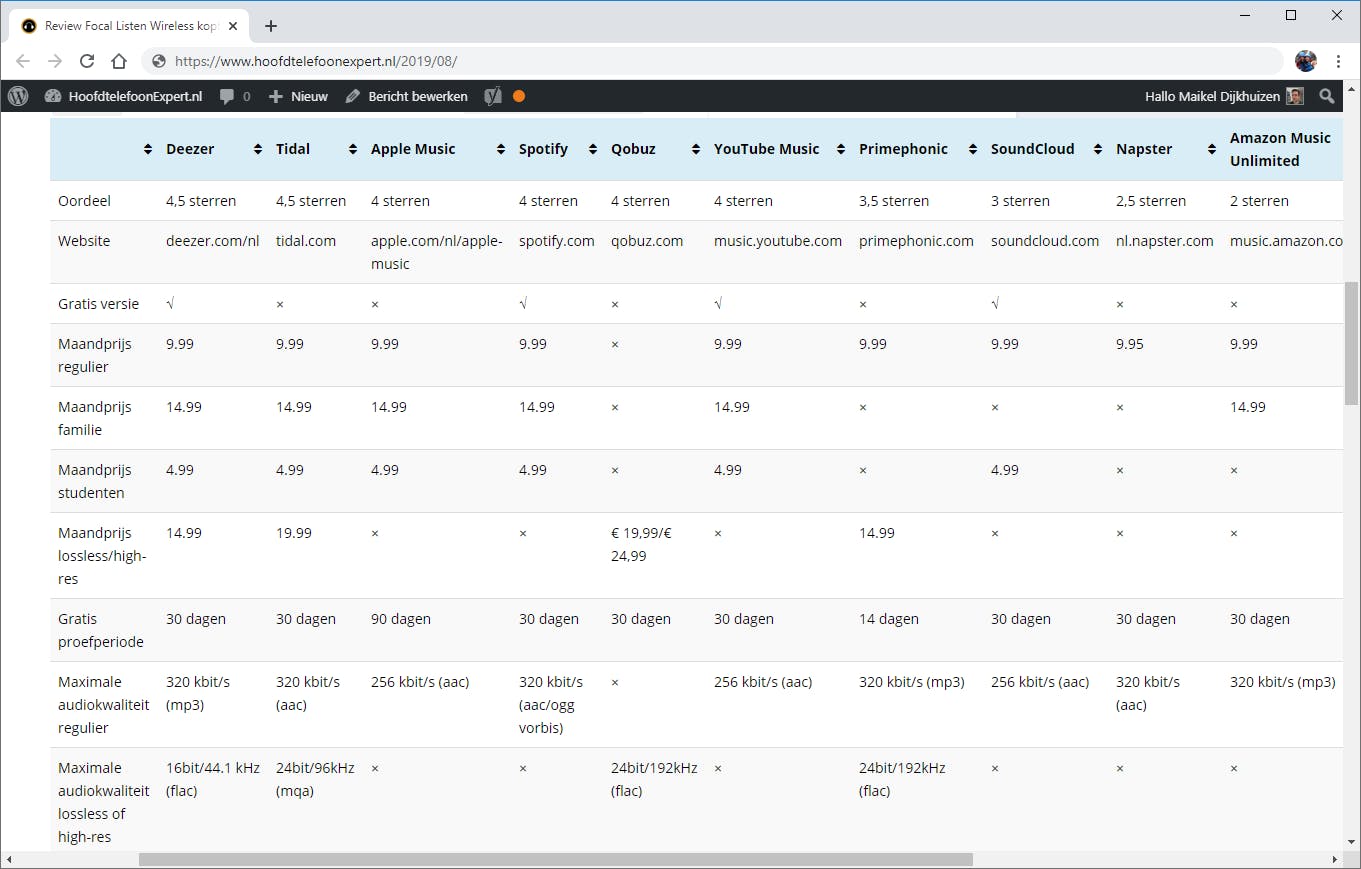Open the Nieuw menu in admin bar
Screen dimensions: 1361x869
point(298,96)
